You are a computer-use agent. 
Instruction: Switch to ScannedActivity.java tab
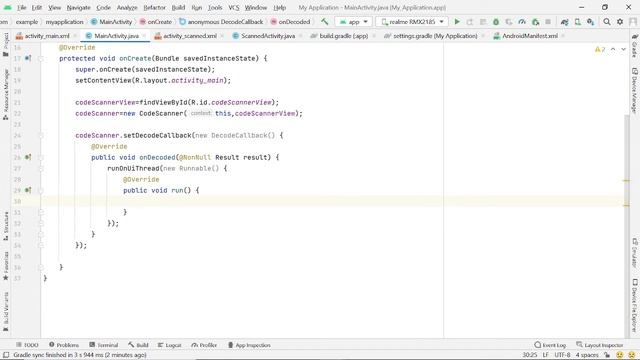click(x=267, y=36)
